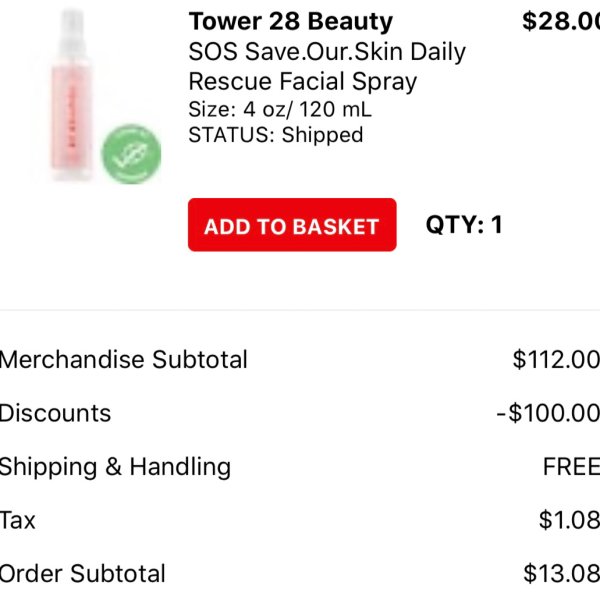This screenshot has height=600, width=600.
Task: Tap the STATUS: Shipped label
Action: click(x=276, y=135)
